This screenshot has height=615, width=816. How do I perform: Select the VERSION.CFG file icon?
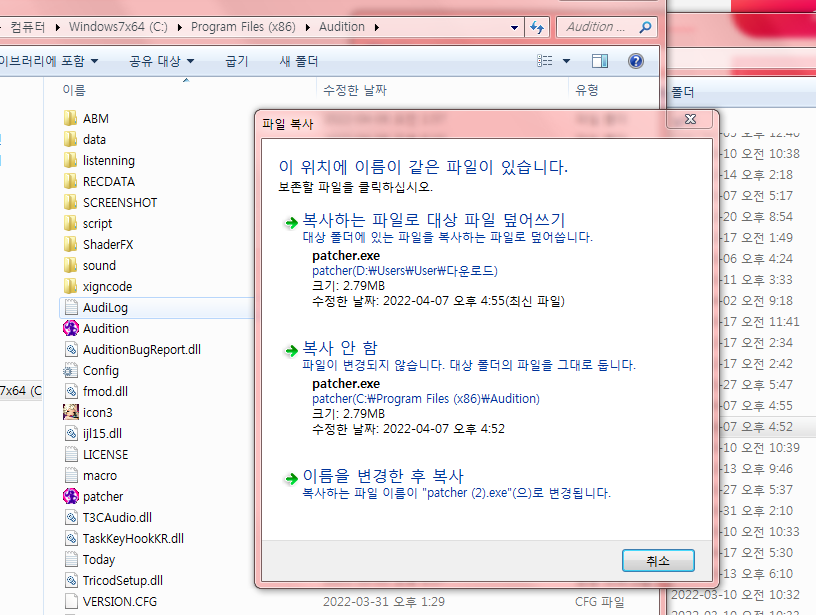pos(71,601)
